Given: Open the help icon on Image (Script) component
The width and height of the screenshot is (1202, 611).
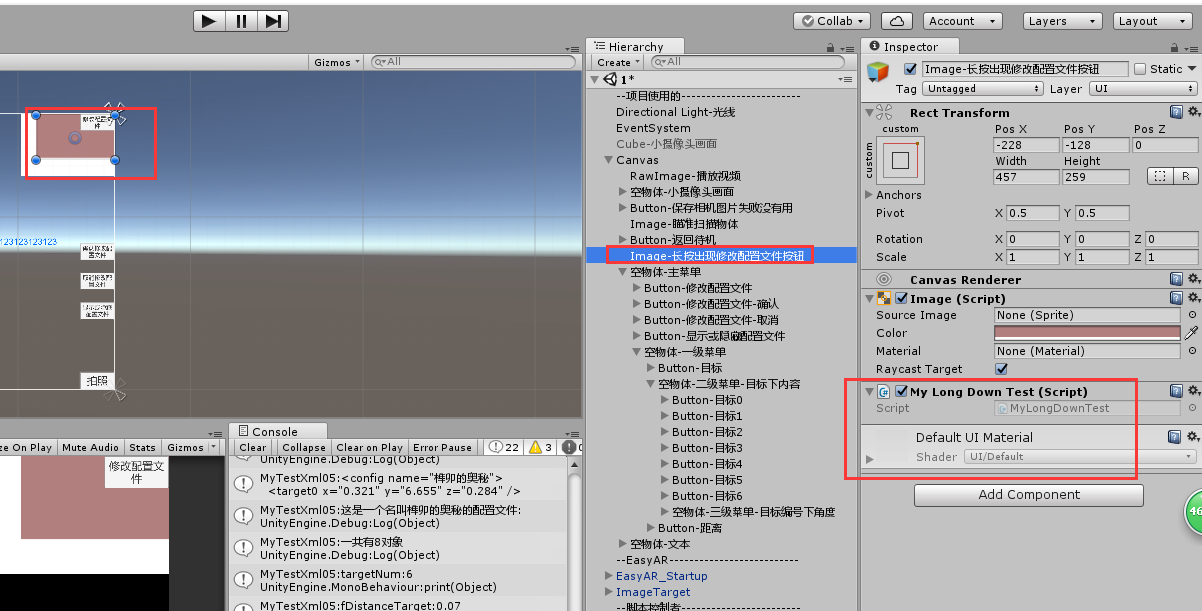Looking at the screenshot, I should [x=1176, y=297].
